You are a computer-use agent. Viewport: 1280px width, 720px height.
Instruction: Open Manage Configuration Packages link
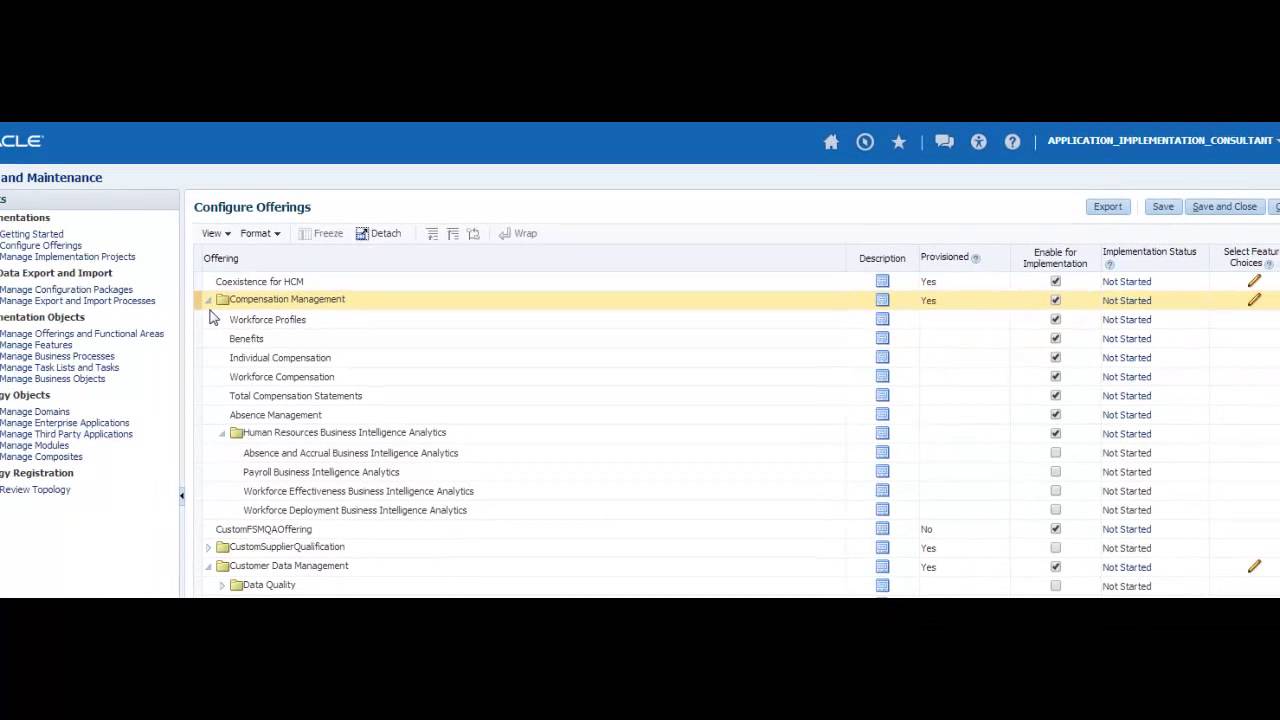66,290
